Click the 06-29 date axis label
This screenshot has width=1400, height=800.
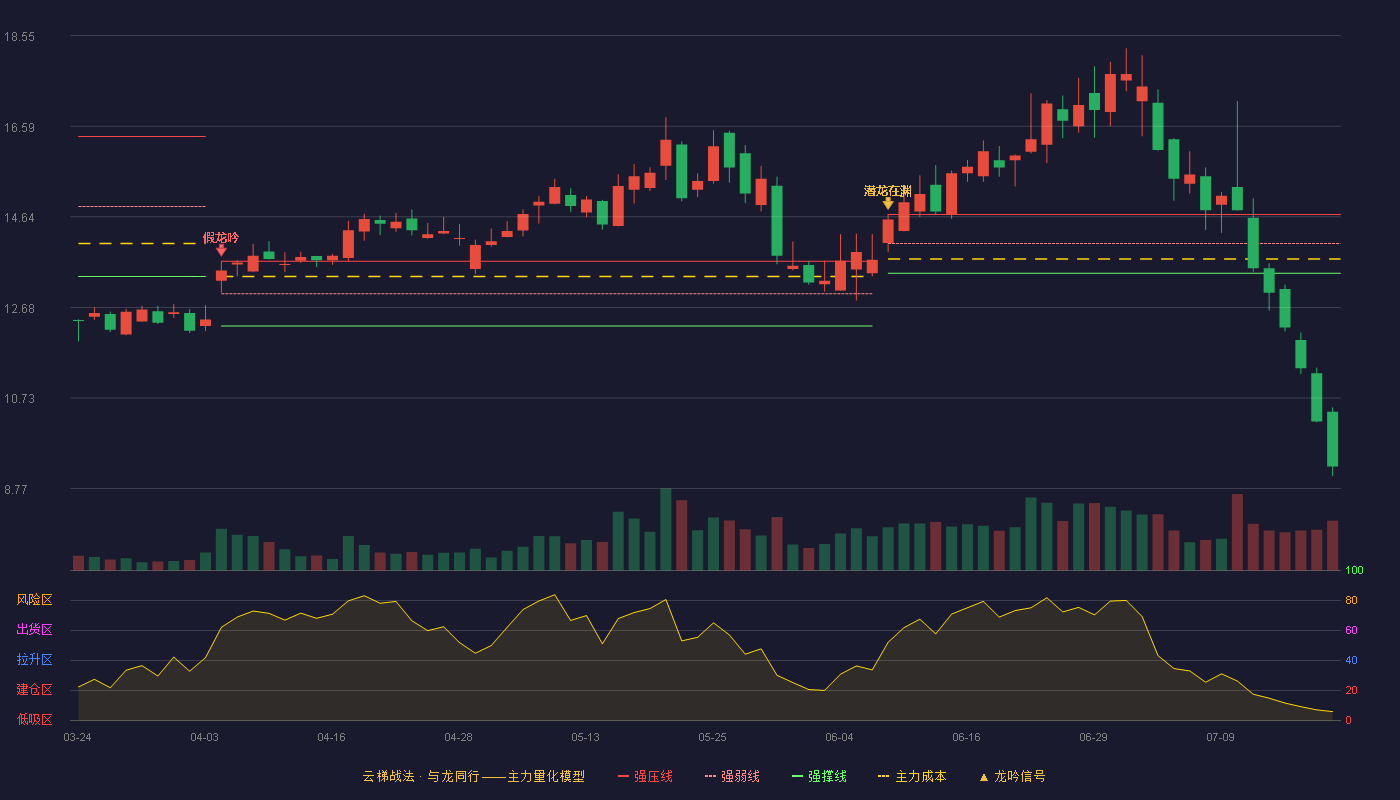[1093, 737]
